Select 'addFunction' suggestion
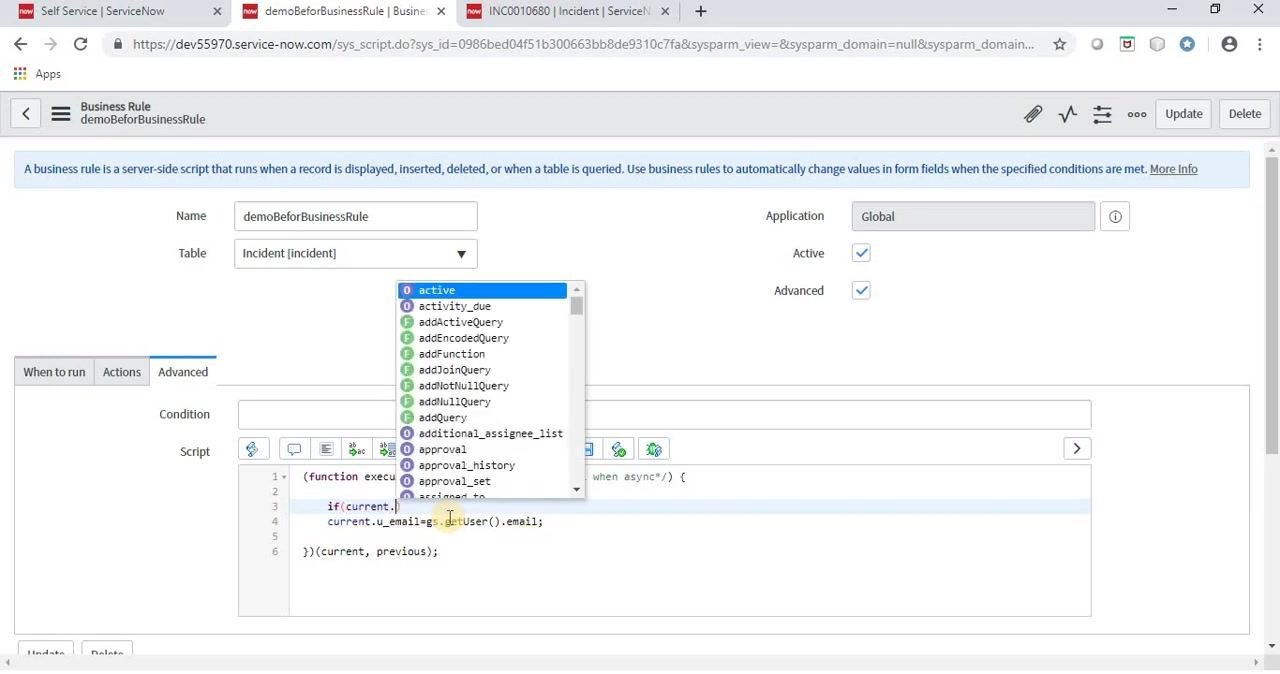1280x674 pixels. 483,354
